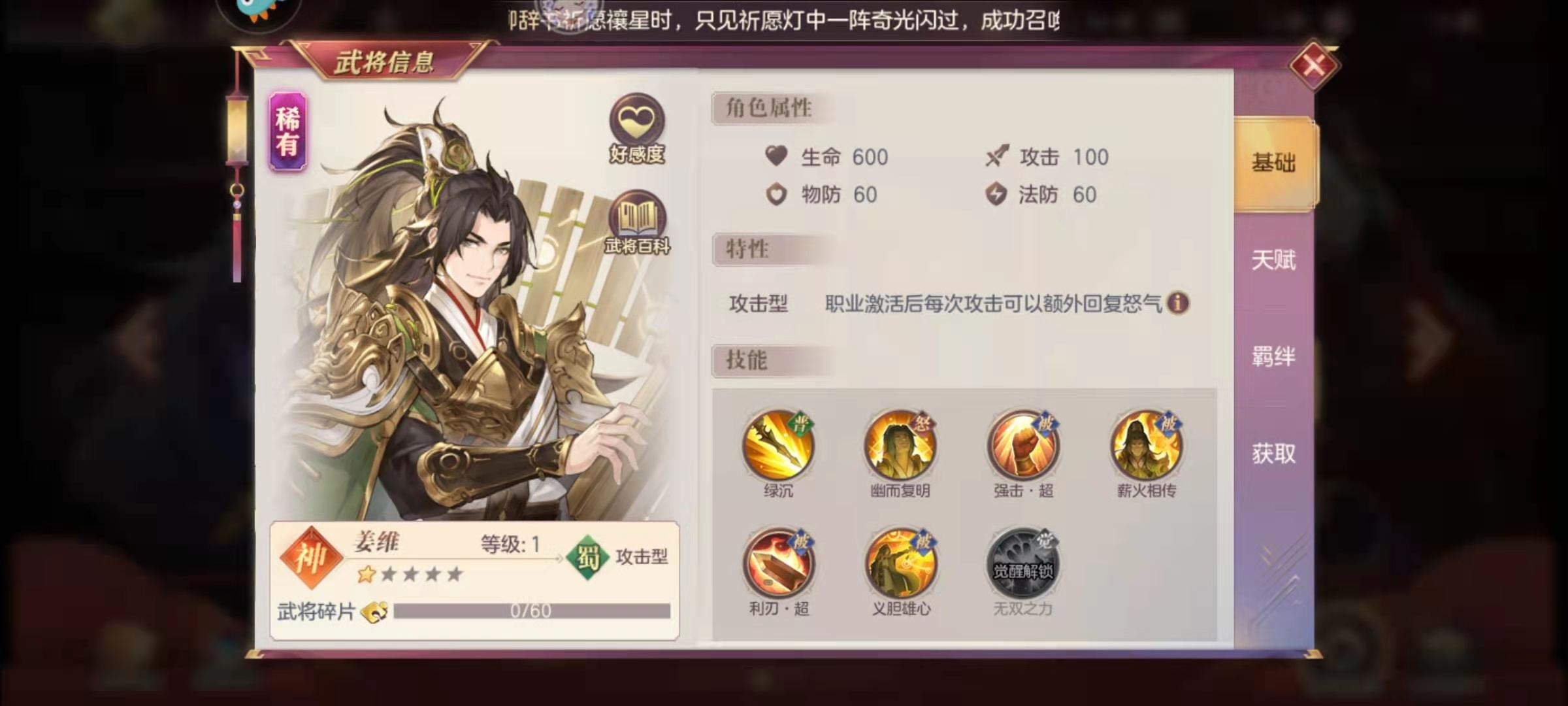The image size is (1568, 706).
Task: Open the 获取 tab
Action: 1273,453
